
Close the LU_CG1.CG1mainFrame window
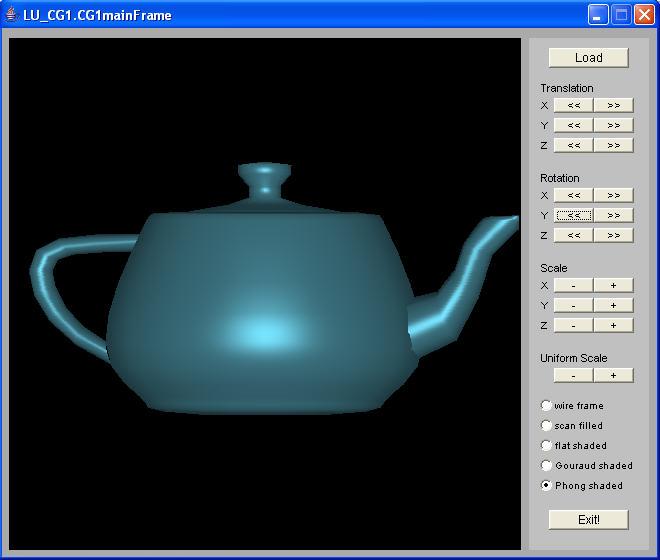(644, 15)
